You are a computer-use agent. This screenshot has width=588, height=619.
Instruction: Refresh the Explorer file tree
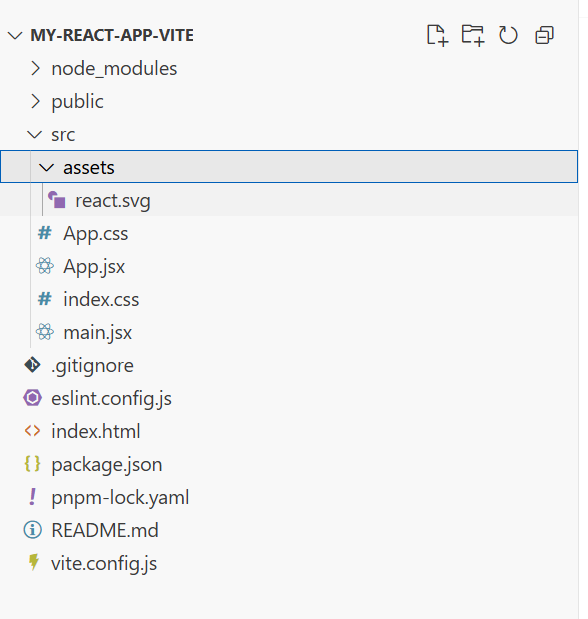(x=508, y=35)
